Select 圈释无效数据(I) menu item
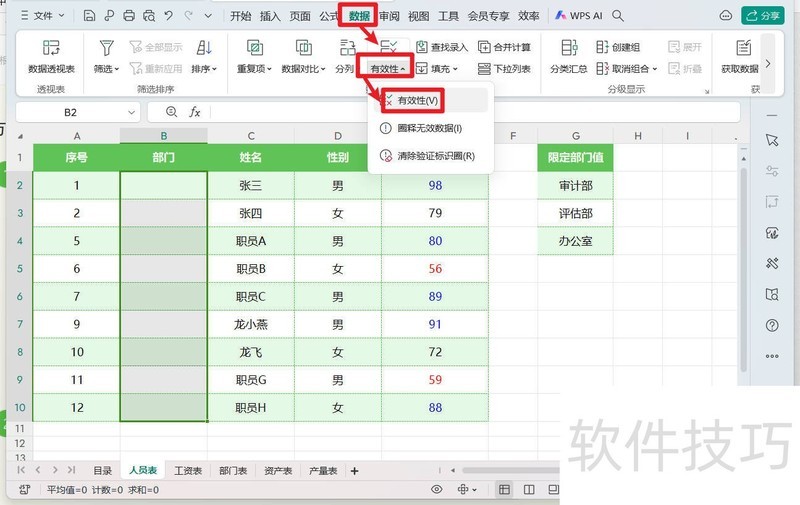 coord(430,128)
